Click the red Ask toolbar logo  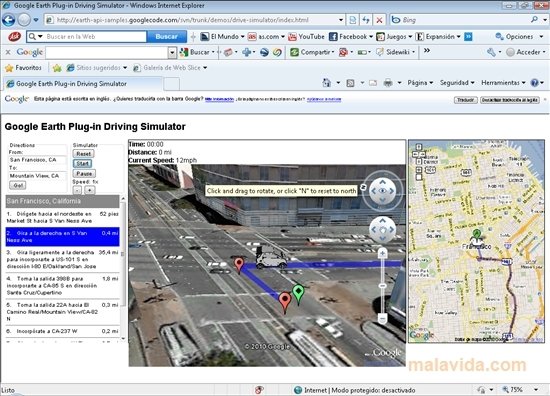point(14,36)
